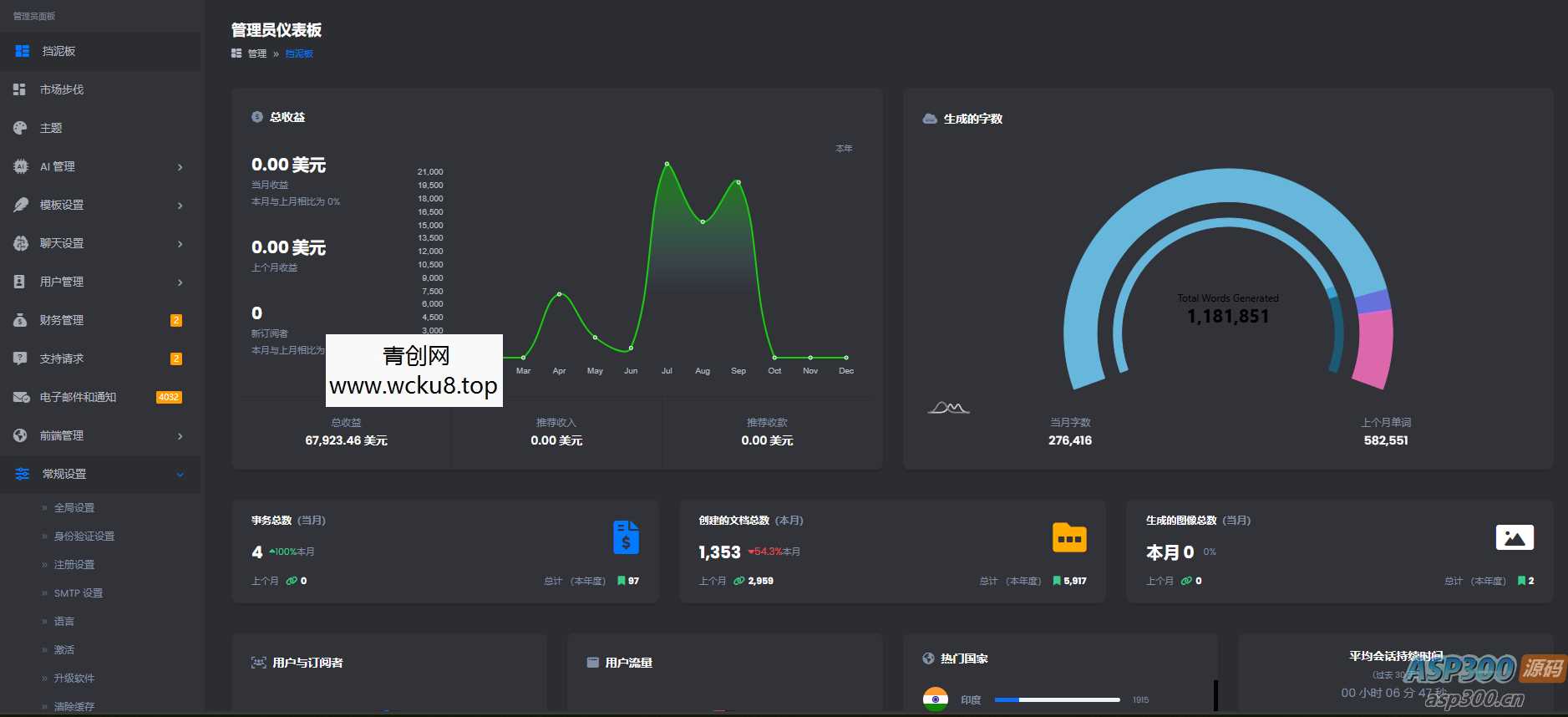Click the AI chip icon in sidebar

20,166
